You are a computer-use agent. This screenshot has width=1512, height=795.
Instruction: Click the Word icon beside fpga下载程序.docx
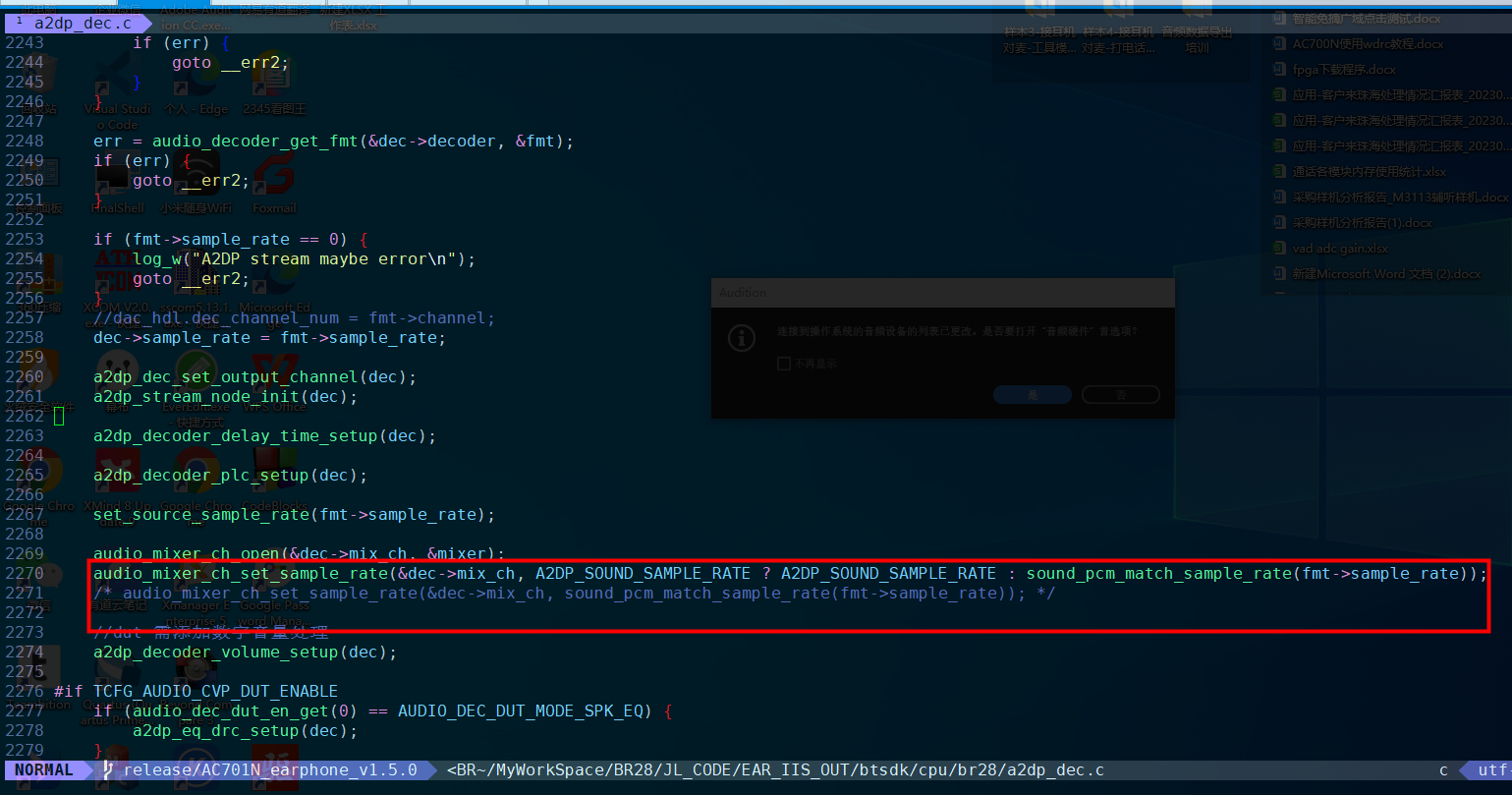pyautogui.click(x=1279, y=70)
